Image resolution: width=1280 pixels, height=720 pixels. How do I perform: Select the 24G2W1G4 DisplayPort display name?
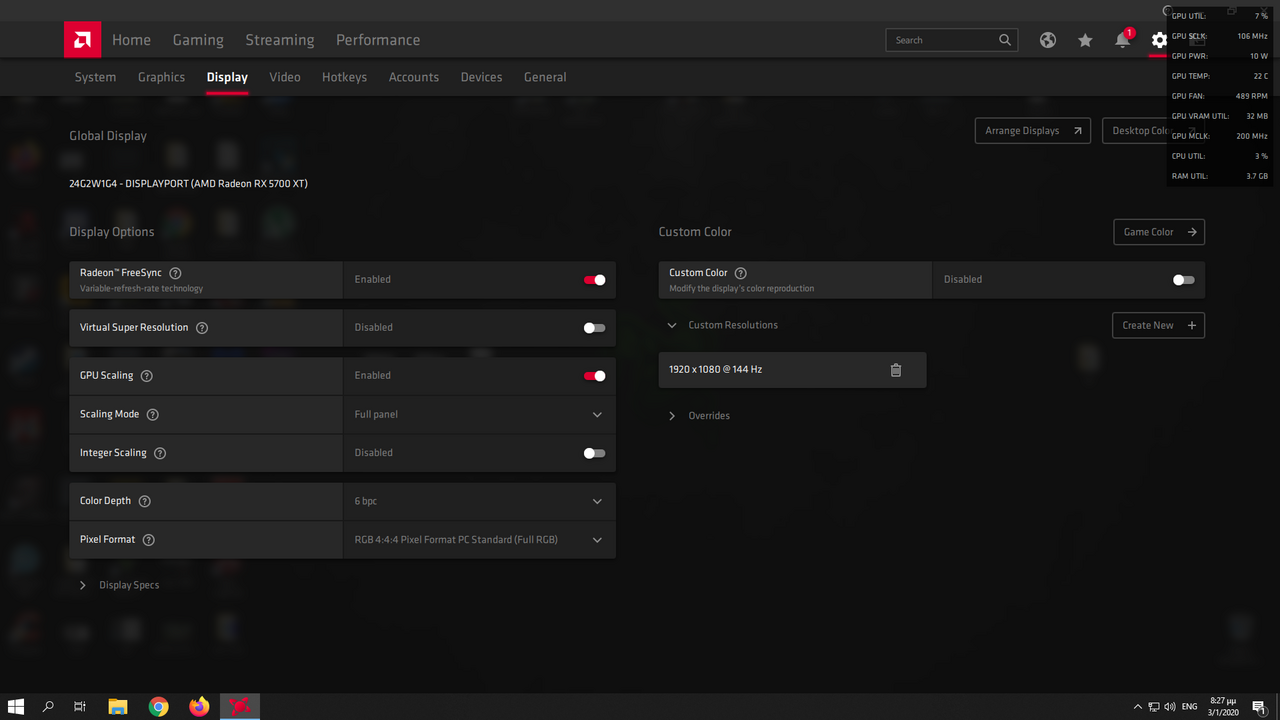(188, 184)
